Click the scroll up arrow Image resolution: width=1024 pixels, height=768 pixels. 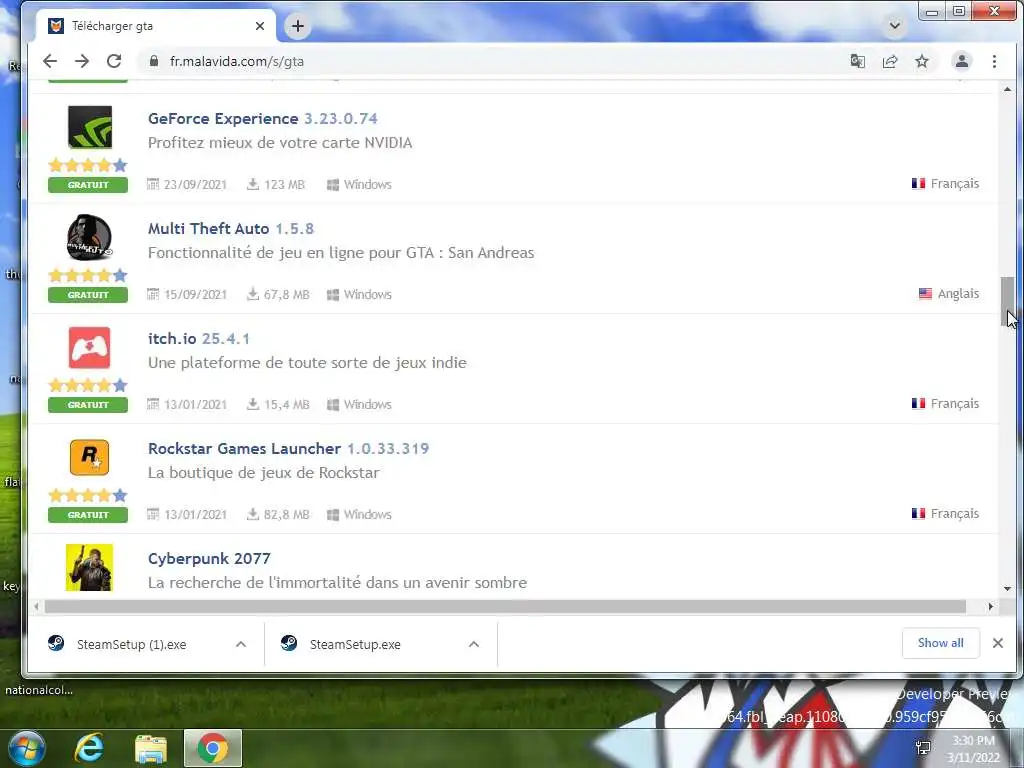pos(1008,89)
